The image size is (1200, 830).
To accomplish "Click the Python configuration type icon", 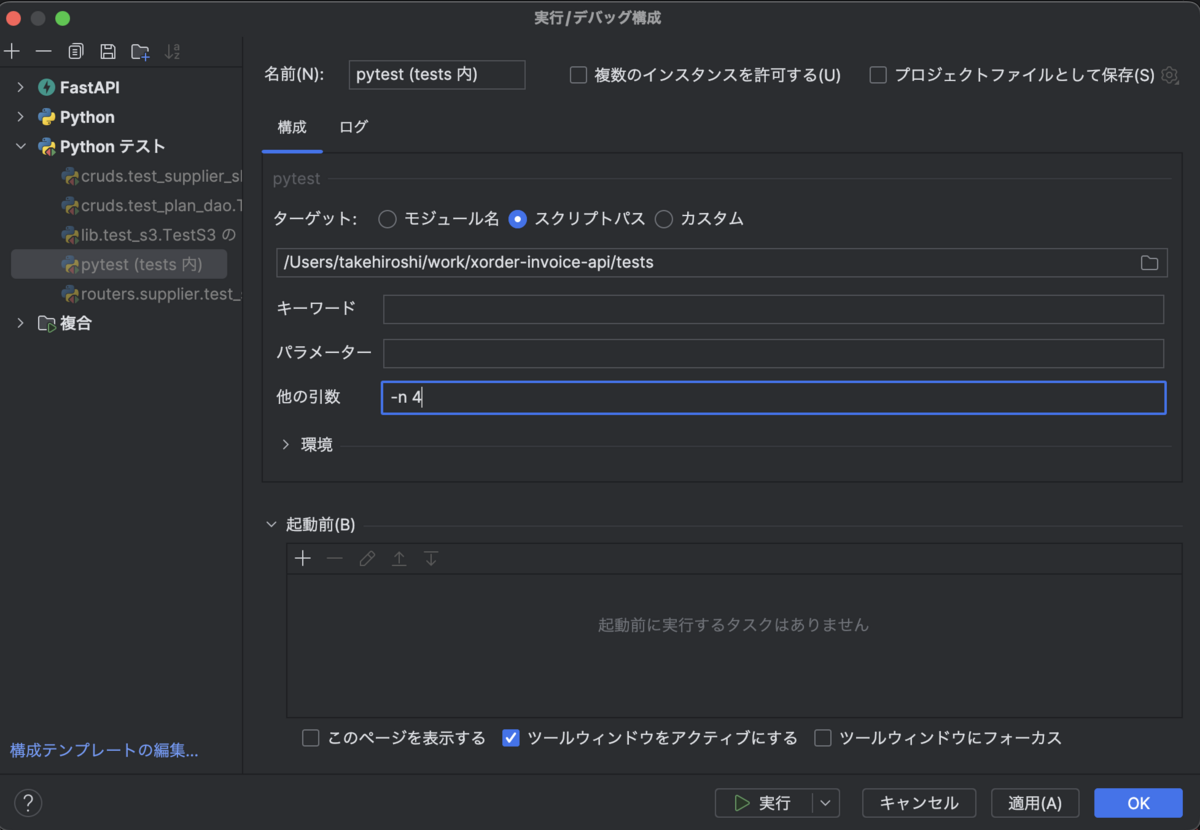I will pos(46,117).
